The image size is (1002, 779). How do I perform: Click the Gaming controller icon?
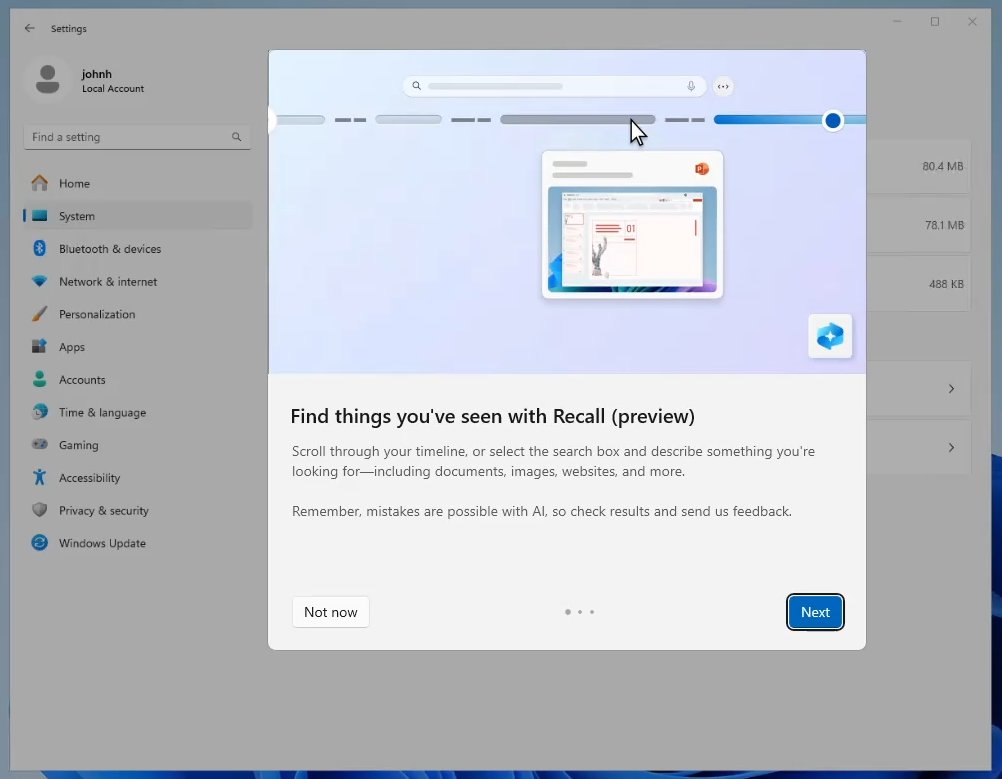coord(40,444)
